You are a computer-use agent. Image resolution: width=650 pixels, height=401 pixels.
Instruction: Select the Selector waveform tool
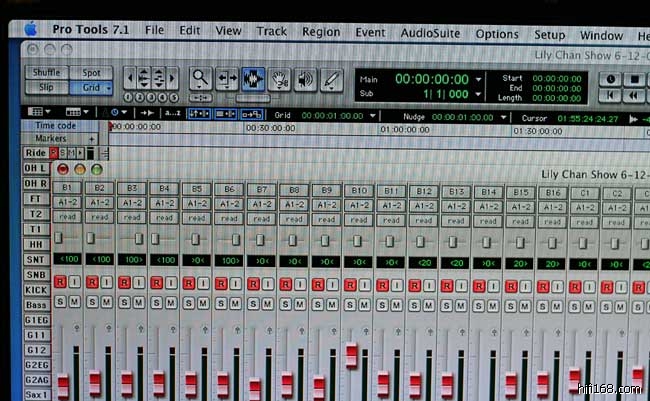(x=253, y=79)
